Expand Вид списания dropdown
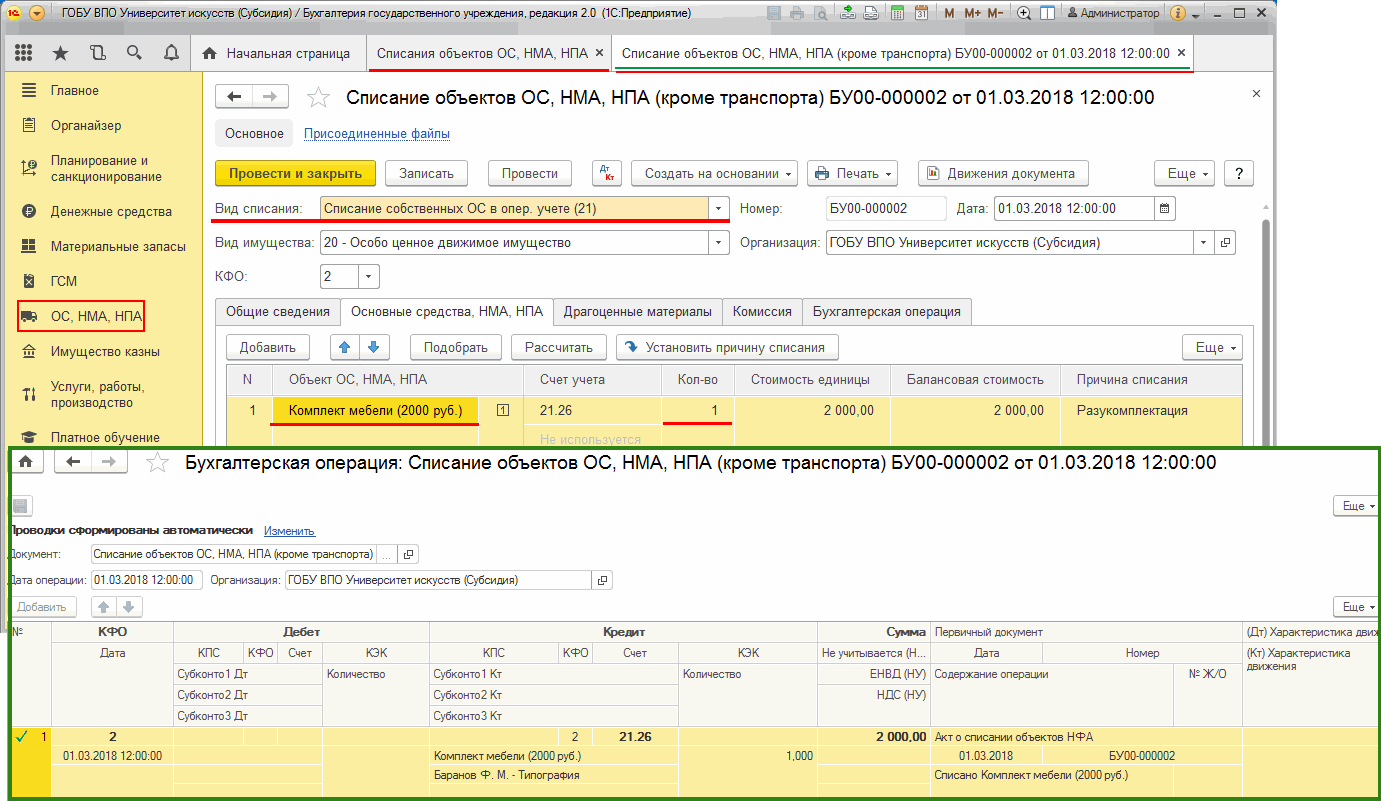Screen dimensions: 1381x801 point(719,209)
